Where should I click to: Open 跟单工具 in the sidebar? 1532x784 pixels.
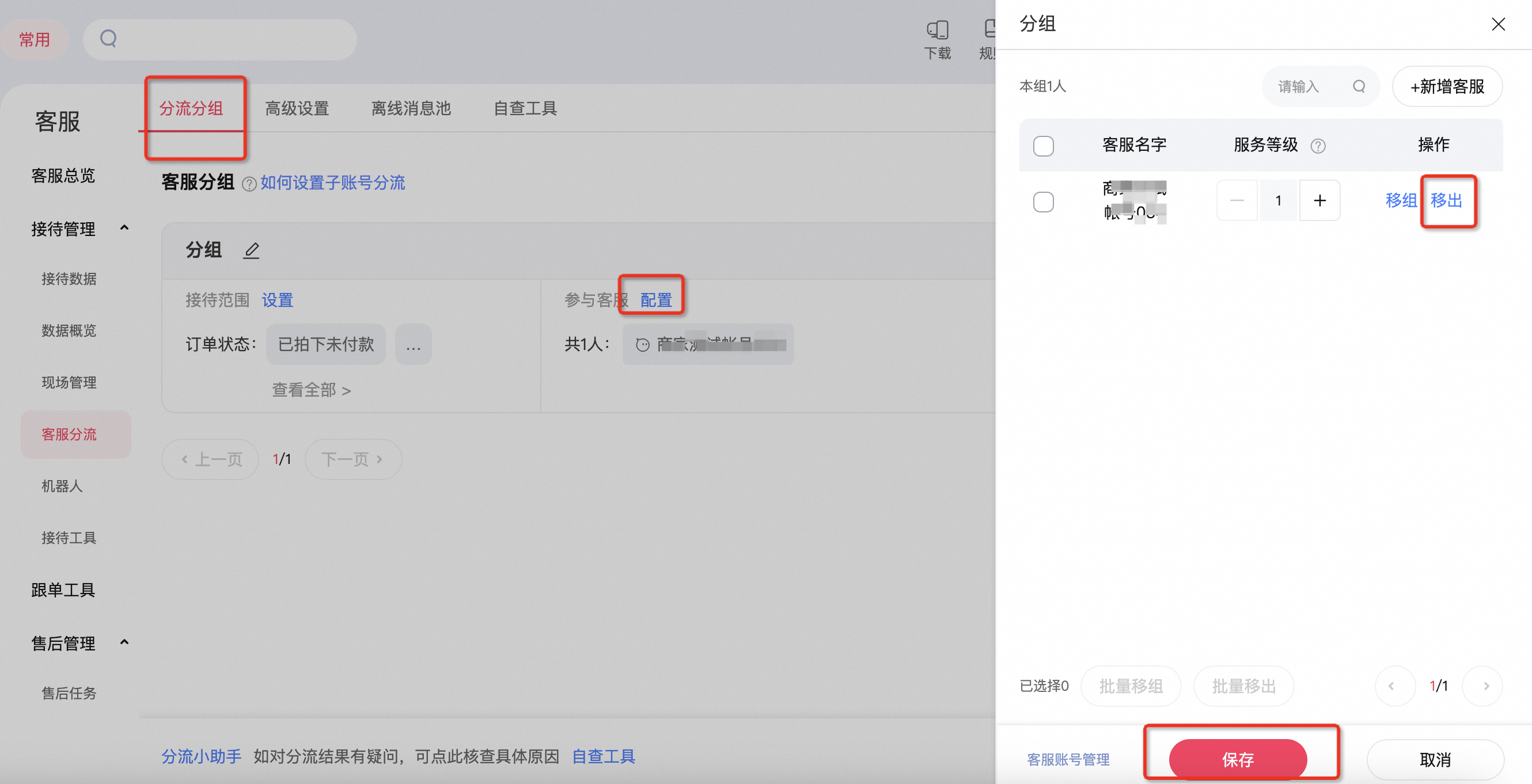[63, 590]
